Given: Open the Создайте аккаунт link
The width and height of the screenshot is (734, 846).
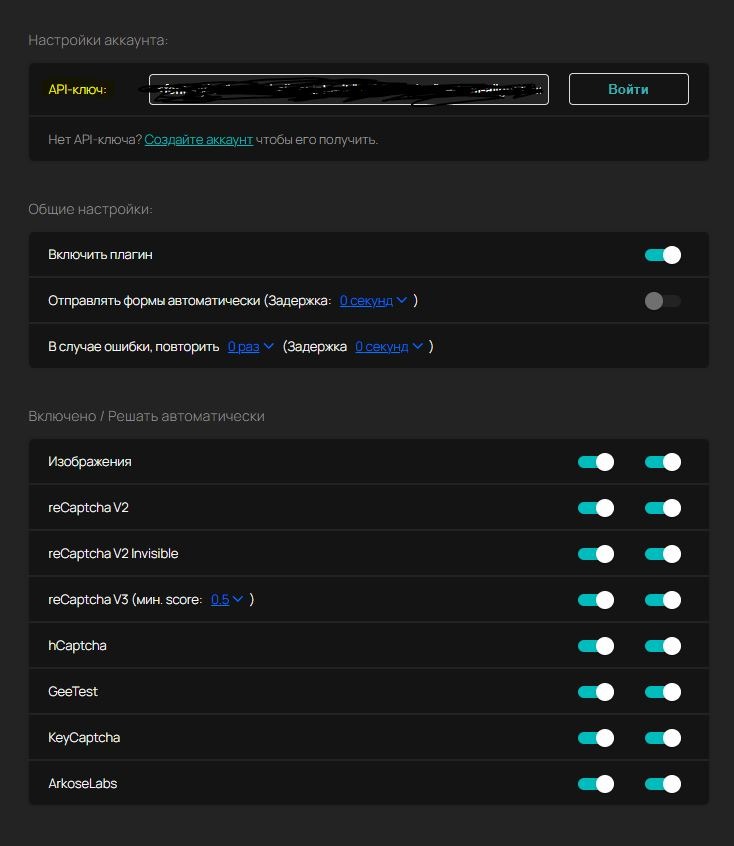Looking at the screenshot, I should coord(199,139).
